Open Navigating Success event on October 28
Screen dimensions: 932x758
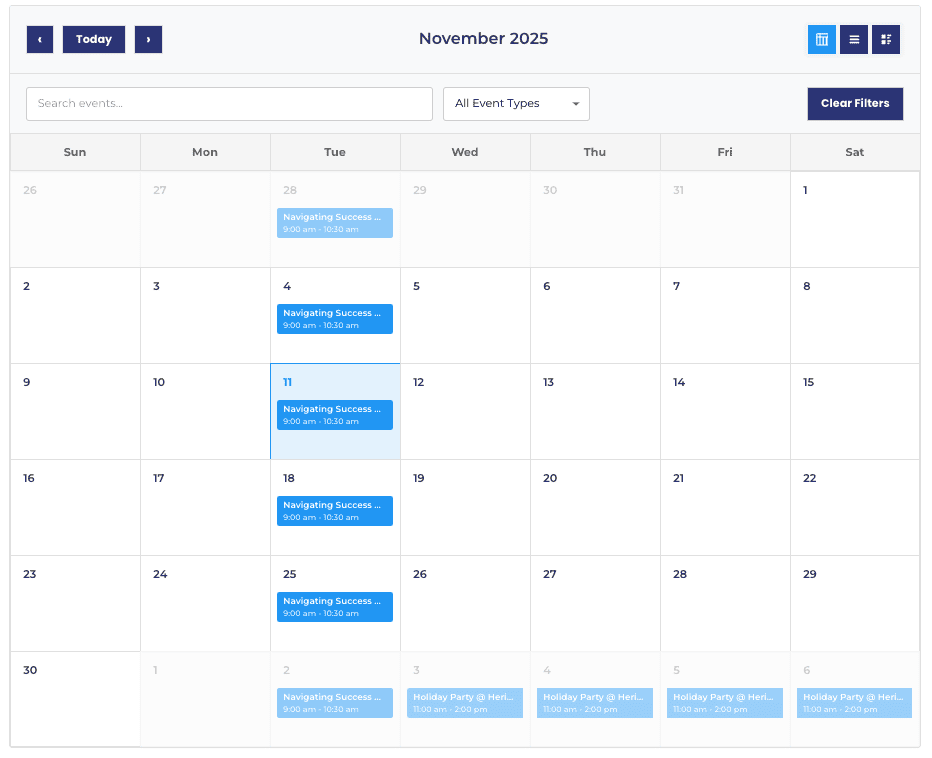pyautogui.click(x=335, y=223)
